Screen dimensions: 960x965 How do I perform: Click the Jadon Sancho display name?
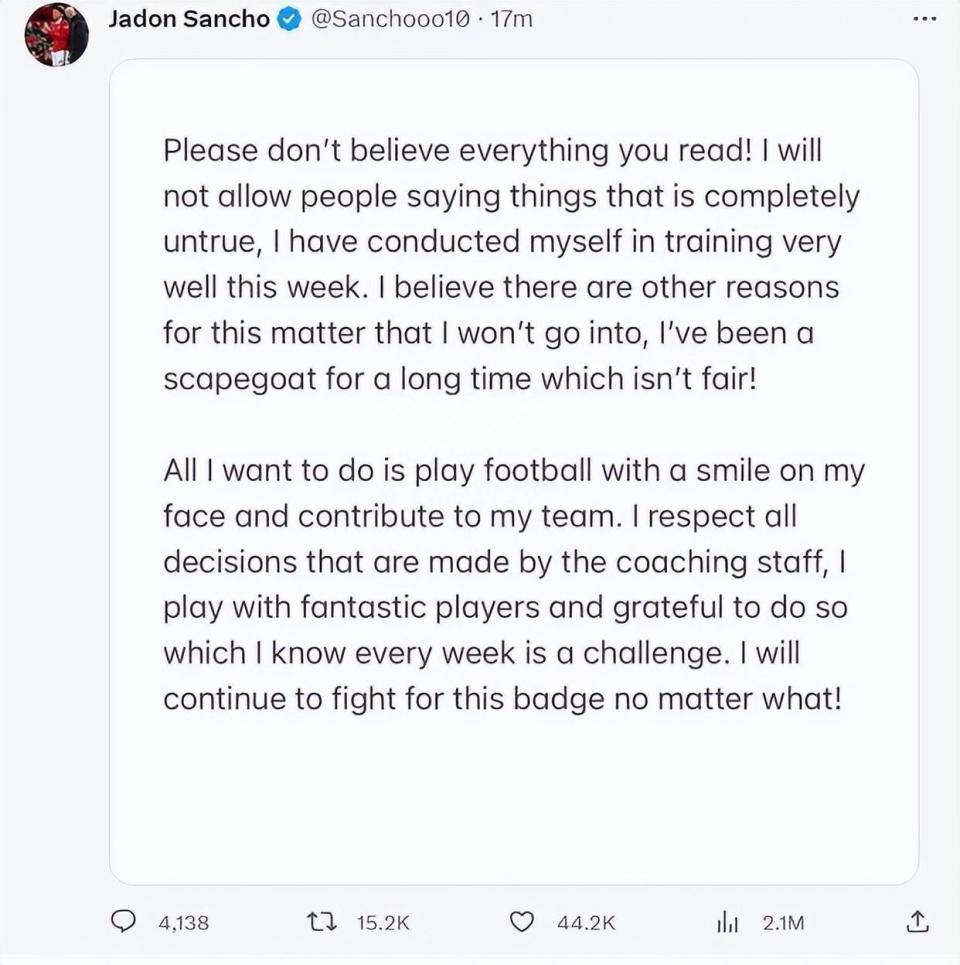point(188,20)
